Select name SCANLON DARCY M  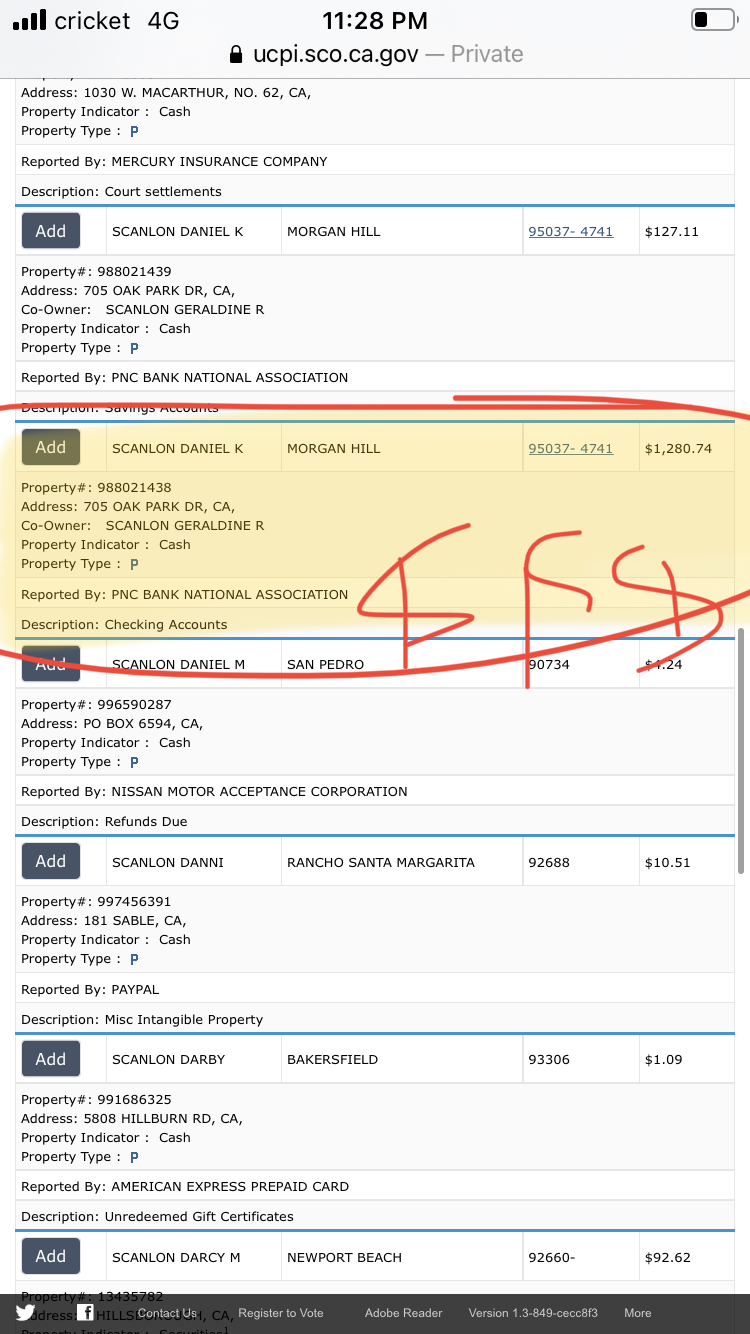click(176, 1257)
